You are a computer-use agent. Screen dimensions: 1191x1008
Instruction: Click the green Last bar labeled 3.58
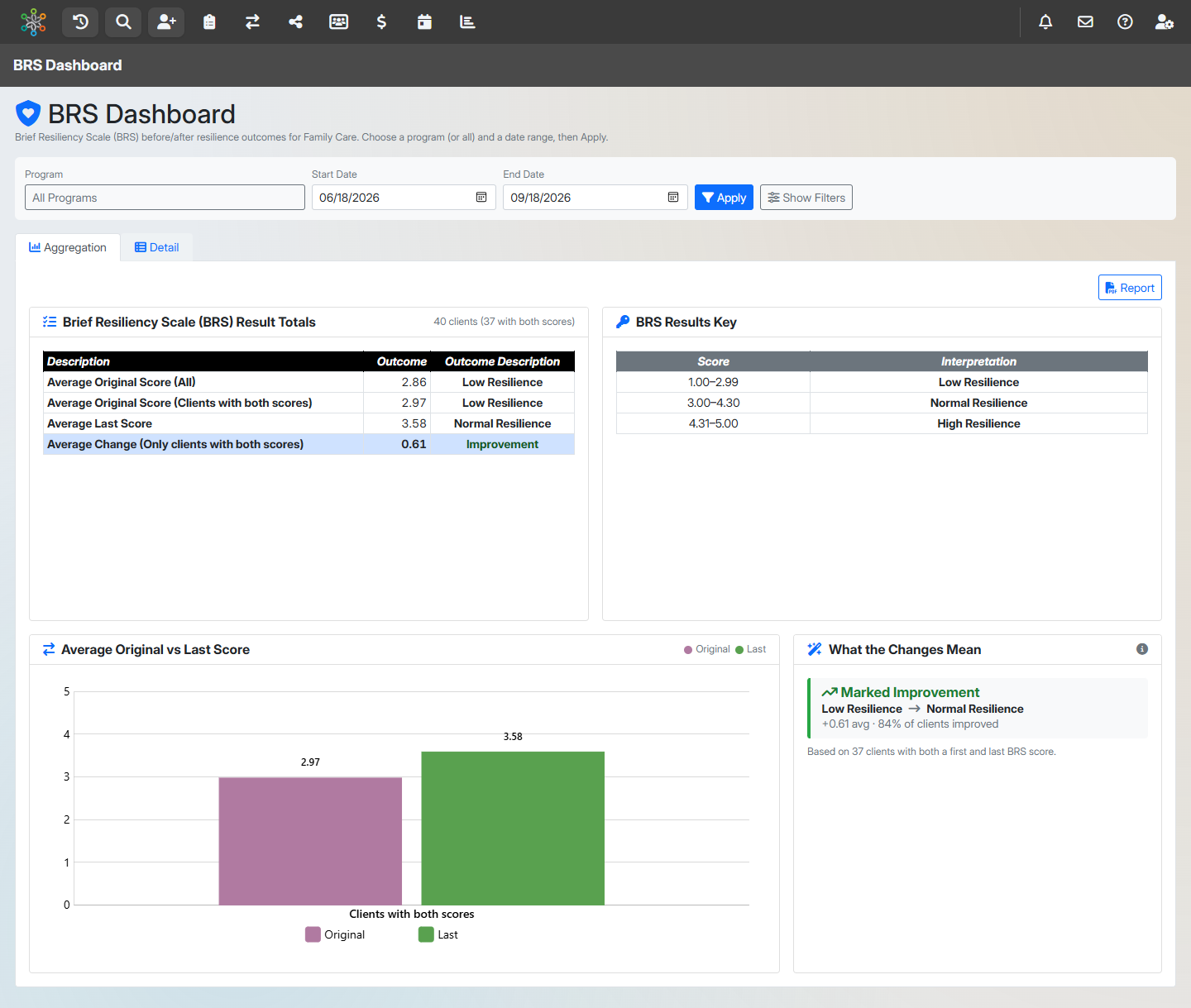(x=513, y=828)
